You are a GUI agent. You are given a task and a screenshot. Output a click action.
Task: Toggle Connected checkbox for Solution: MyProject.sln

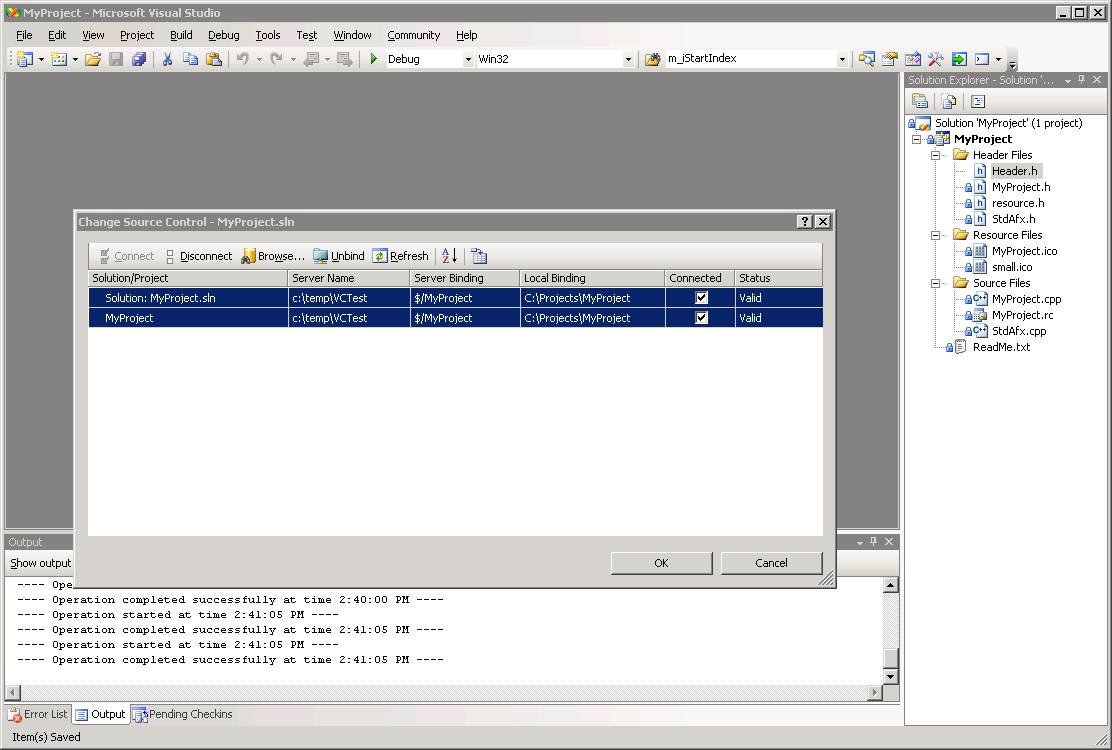(x=701, y=298)
